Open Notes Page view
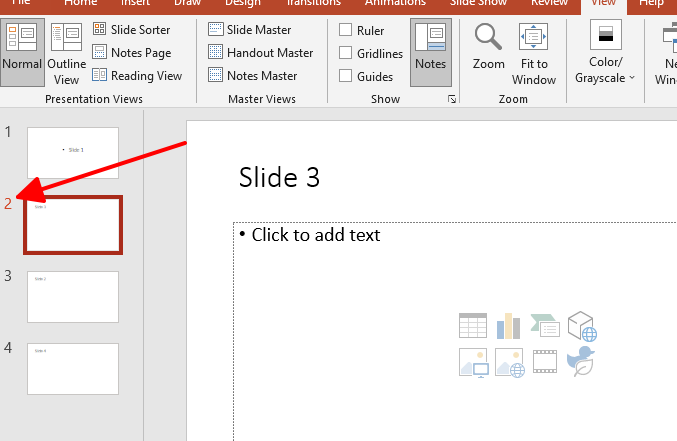The width and height of the screenshot is (677, 441). (132, 53)
